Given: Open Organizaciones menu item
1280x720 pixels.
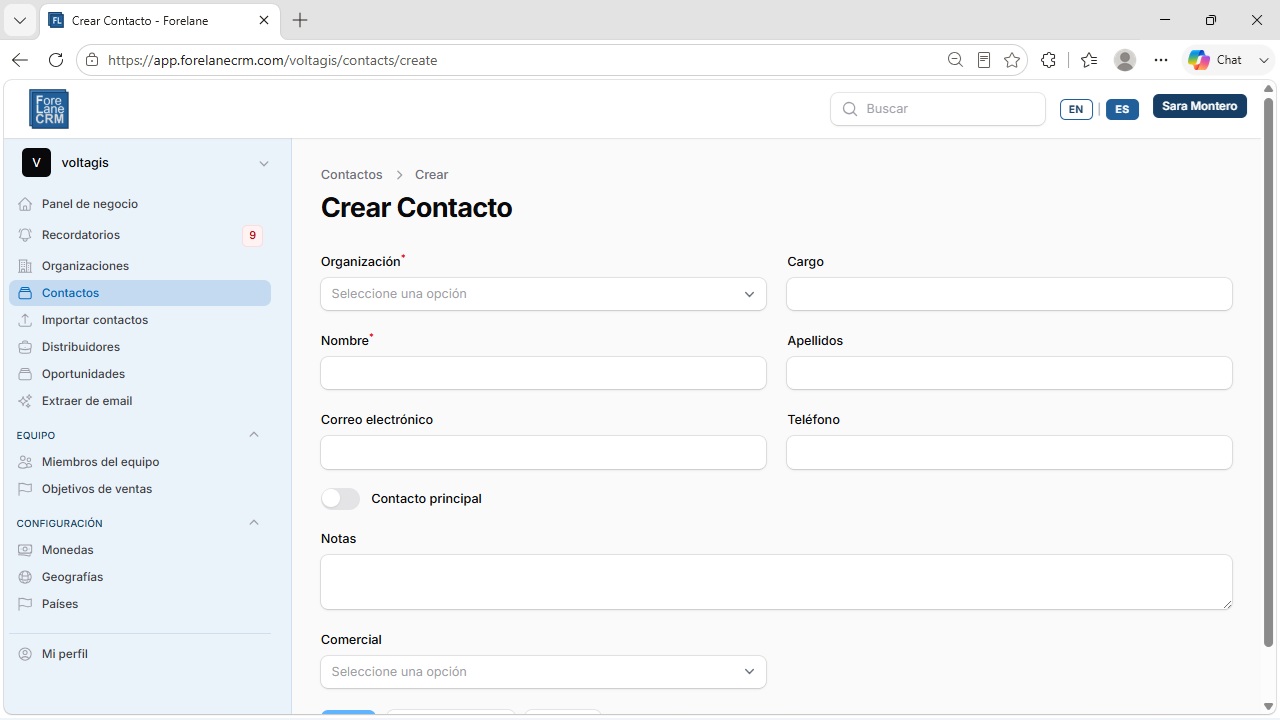Looking at the screenshot, I should point(140,266).
